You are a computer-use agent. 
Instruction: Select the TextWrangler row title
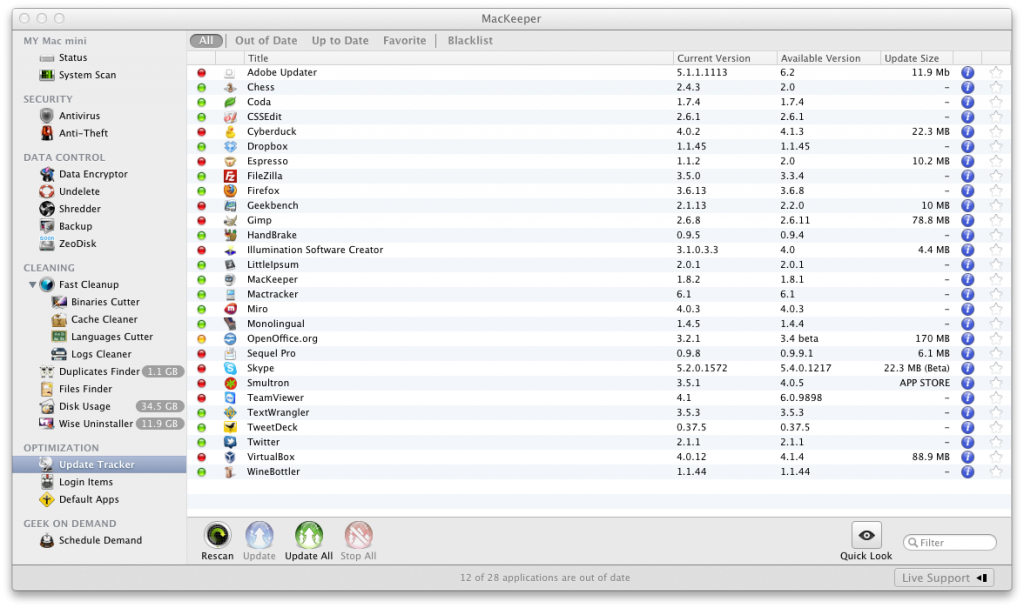278,413
